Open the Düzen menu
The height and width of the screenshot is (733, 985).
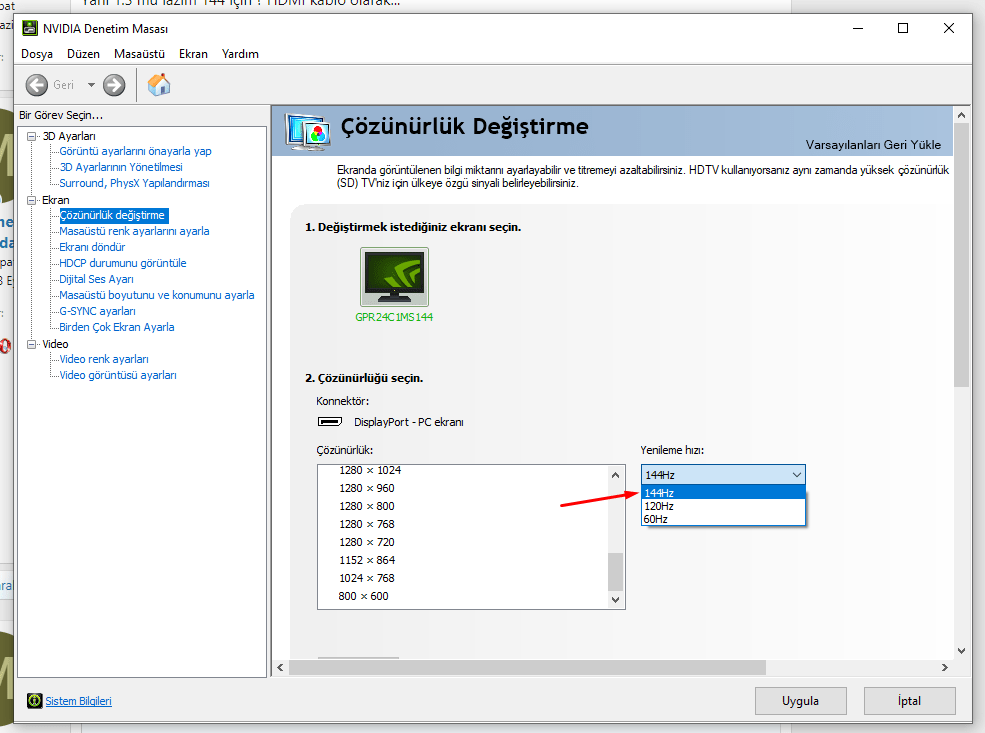point(84,54)
